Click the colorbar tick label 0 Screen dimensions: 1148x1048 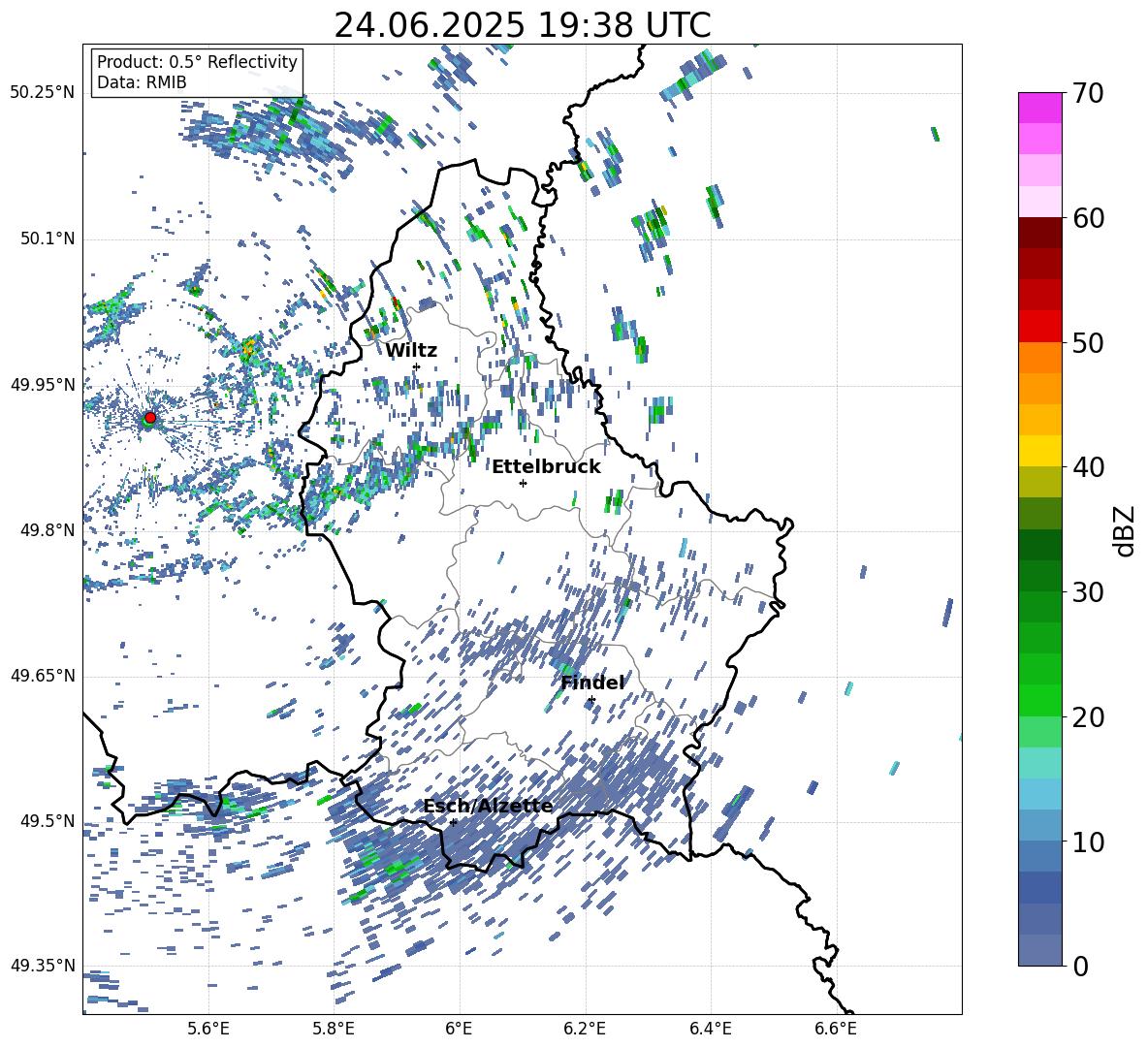pos(1080,966)
